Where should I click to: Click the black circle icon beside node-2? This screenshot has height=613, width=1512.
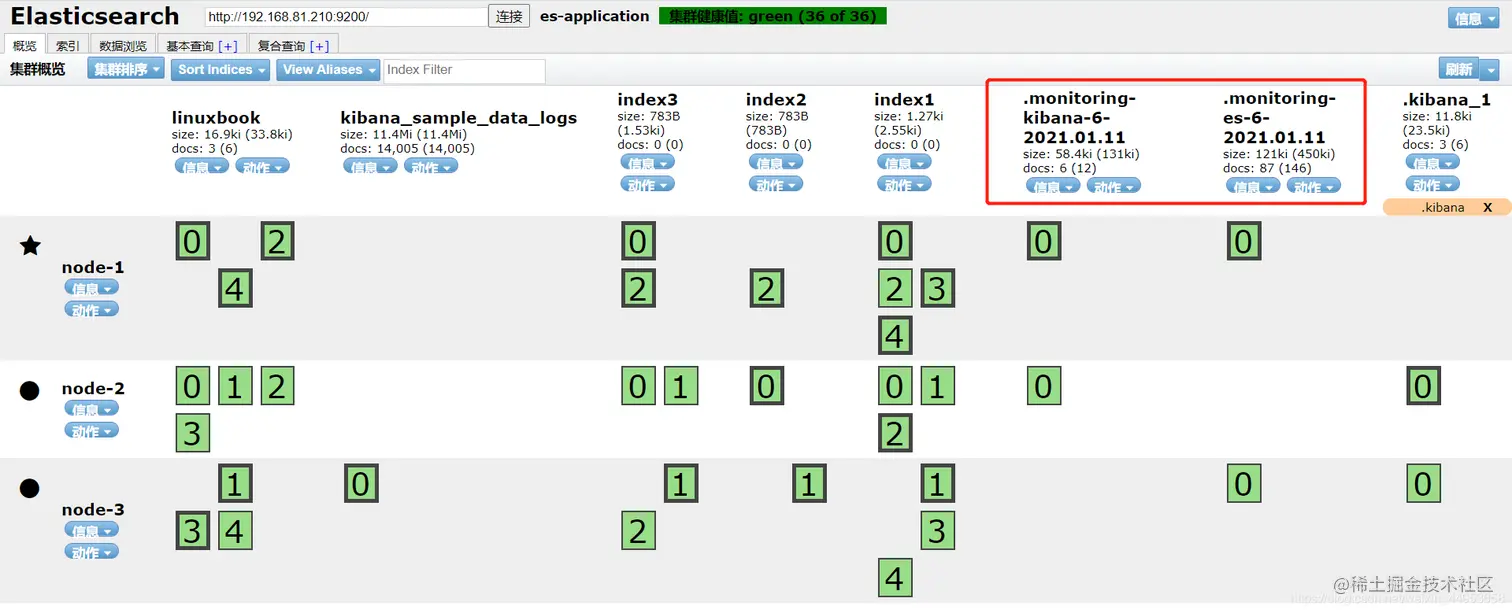30,390
